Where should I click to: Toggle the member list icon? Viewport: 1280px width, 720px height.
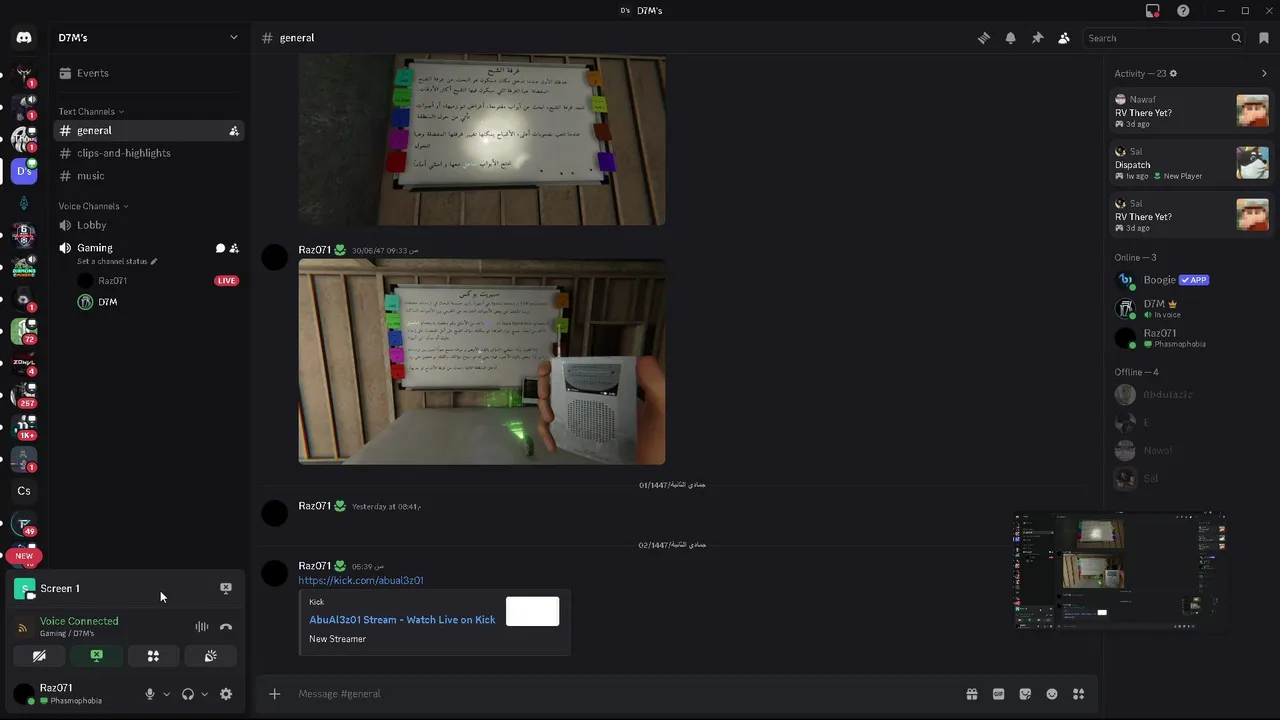coord(1064,38)
